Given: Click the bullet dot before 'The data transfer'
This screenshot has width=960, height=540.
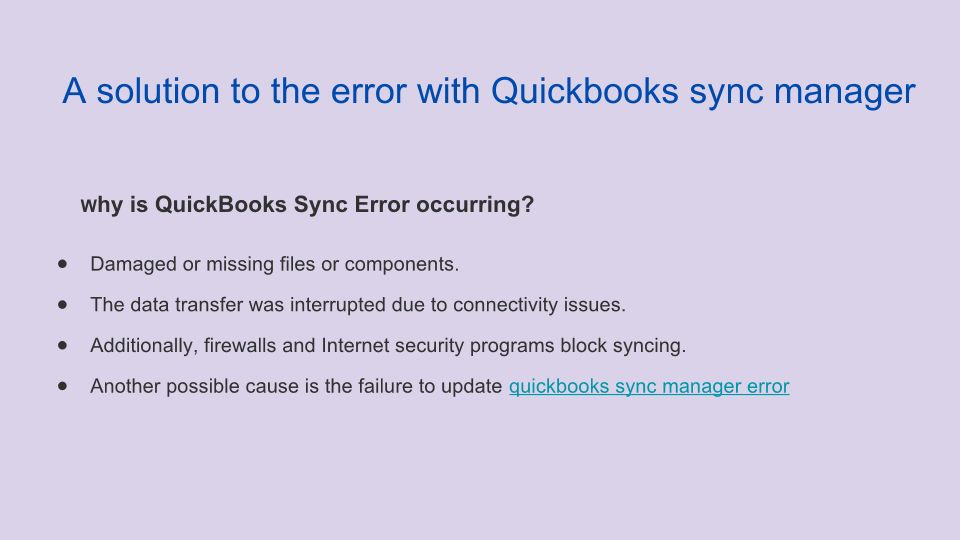Looking at the screenshot, I should click(65, 304).
